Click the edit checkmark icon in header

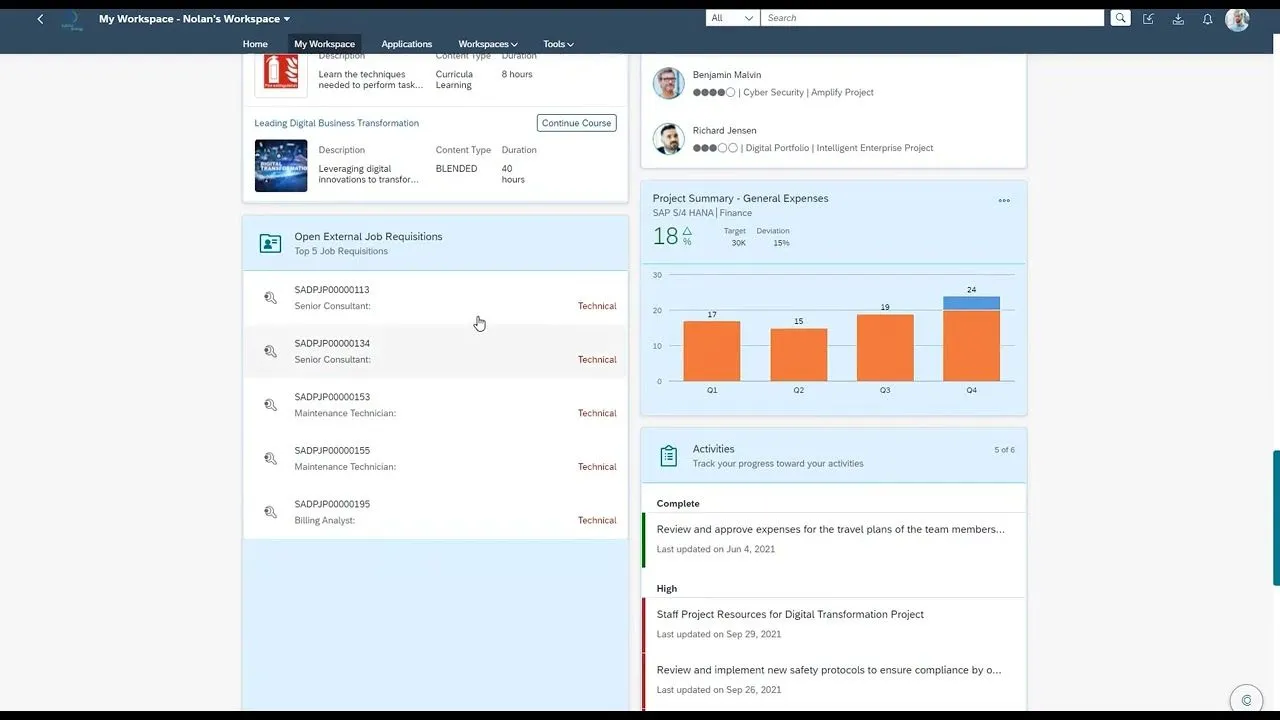[1148, 19]
